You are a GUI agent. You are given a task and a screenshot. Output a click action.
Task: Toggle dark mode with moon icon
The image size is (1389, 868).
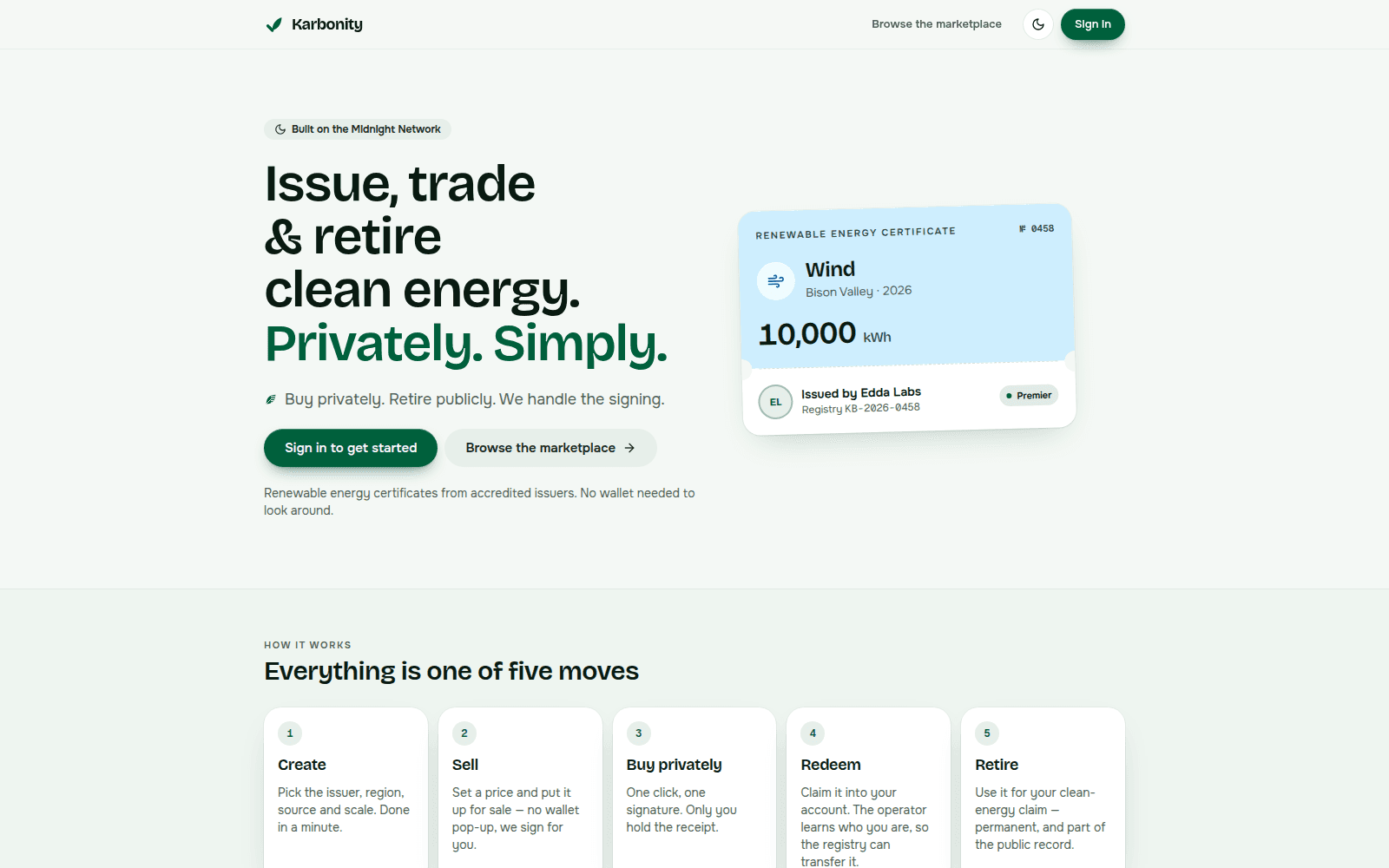[x=1038, y=24]
